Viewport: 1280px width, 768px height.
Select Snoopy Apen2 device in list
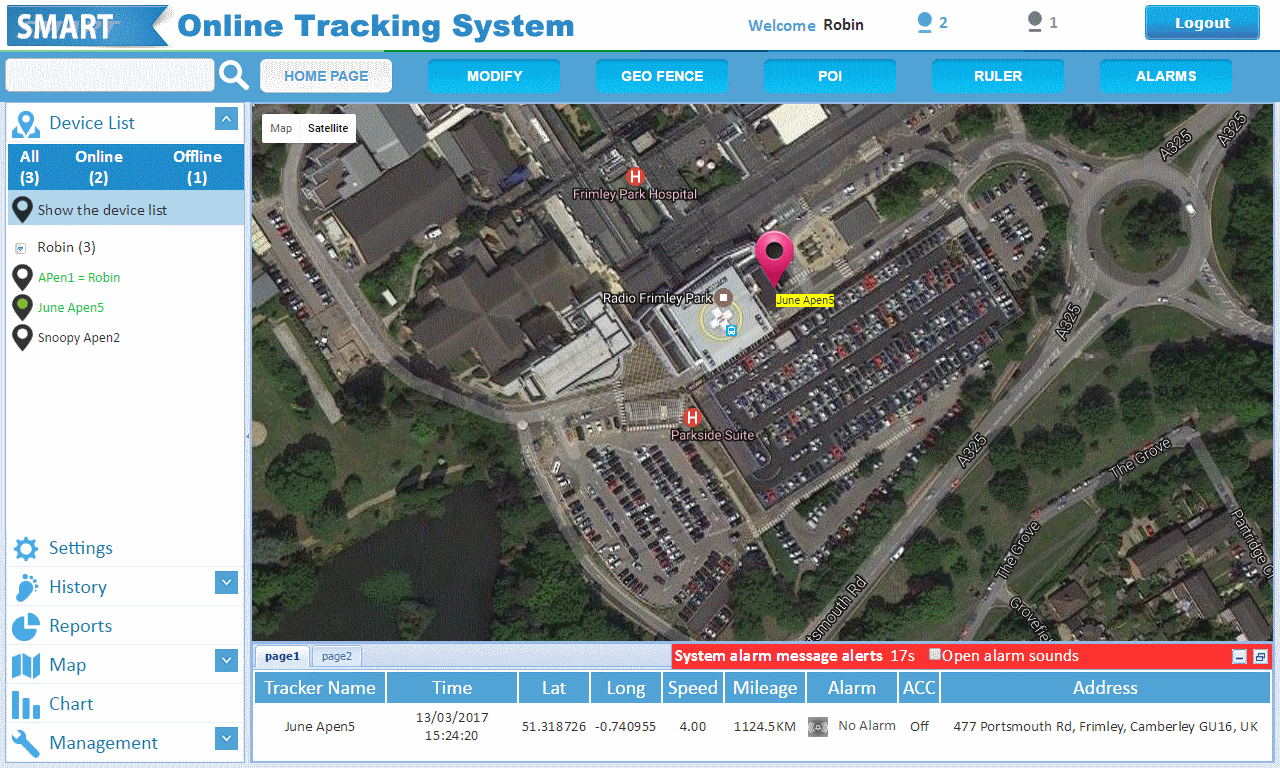78,338
